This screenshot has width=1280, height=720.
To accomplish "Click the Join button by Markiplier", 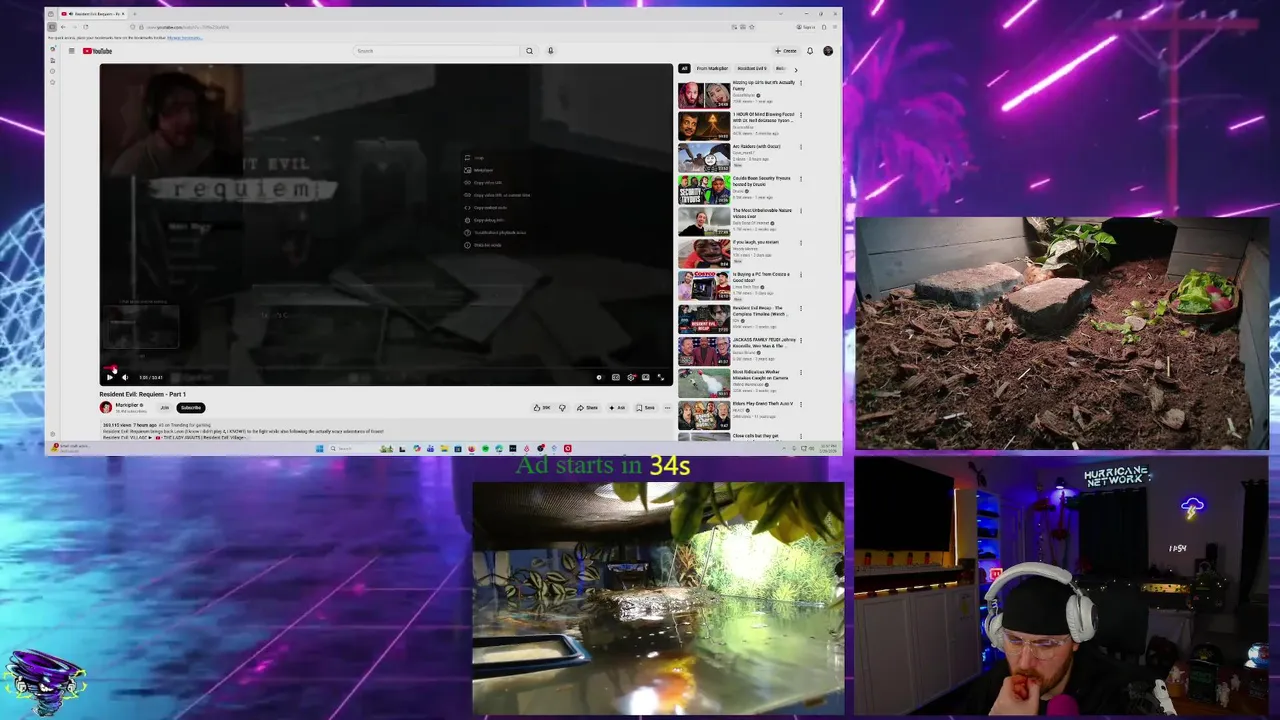I will click(165, 408).
